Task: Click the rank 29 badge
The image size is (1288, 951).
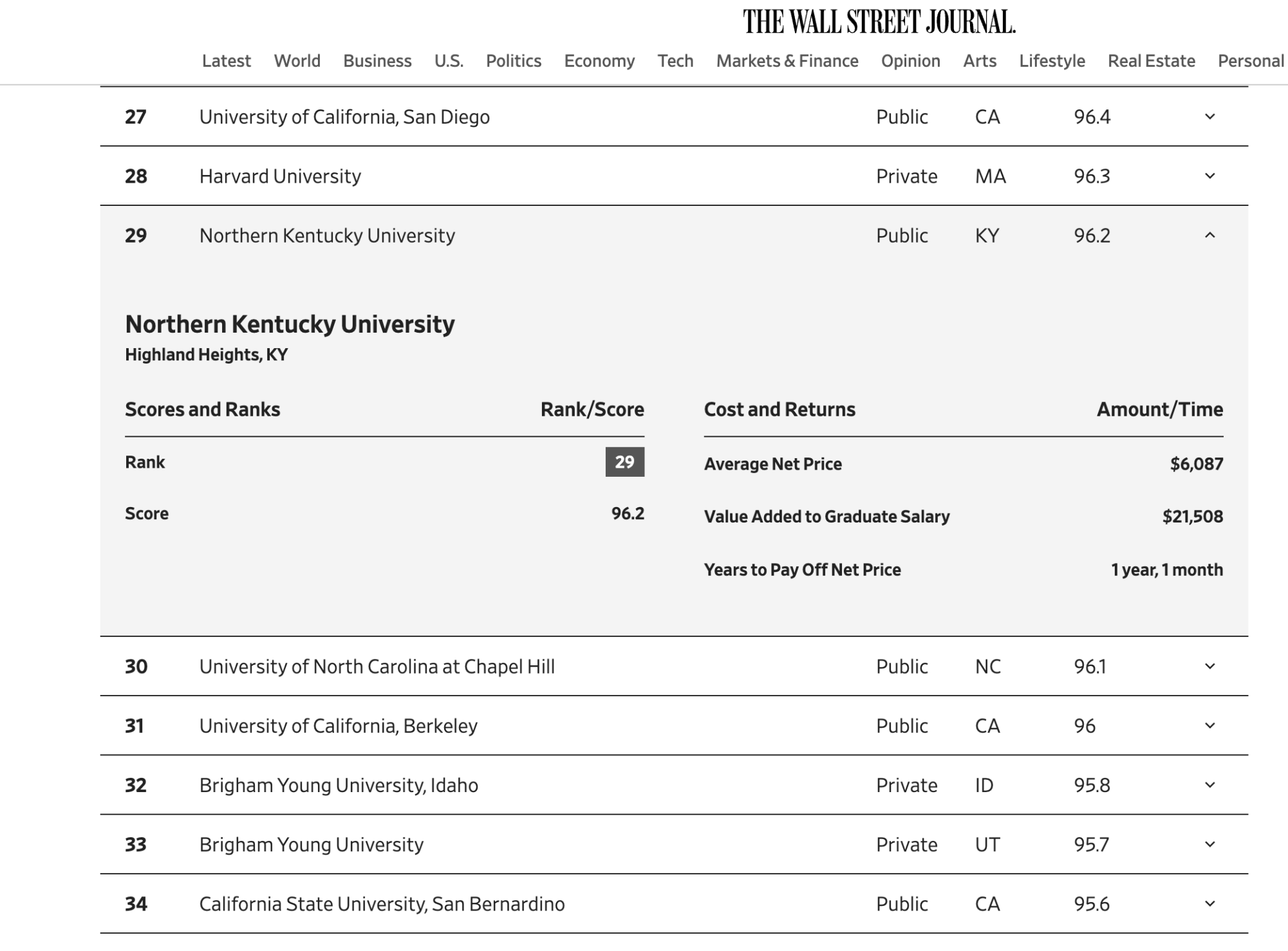Action: 624,462
